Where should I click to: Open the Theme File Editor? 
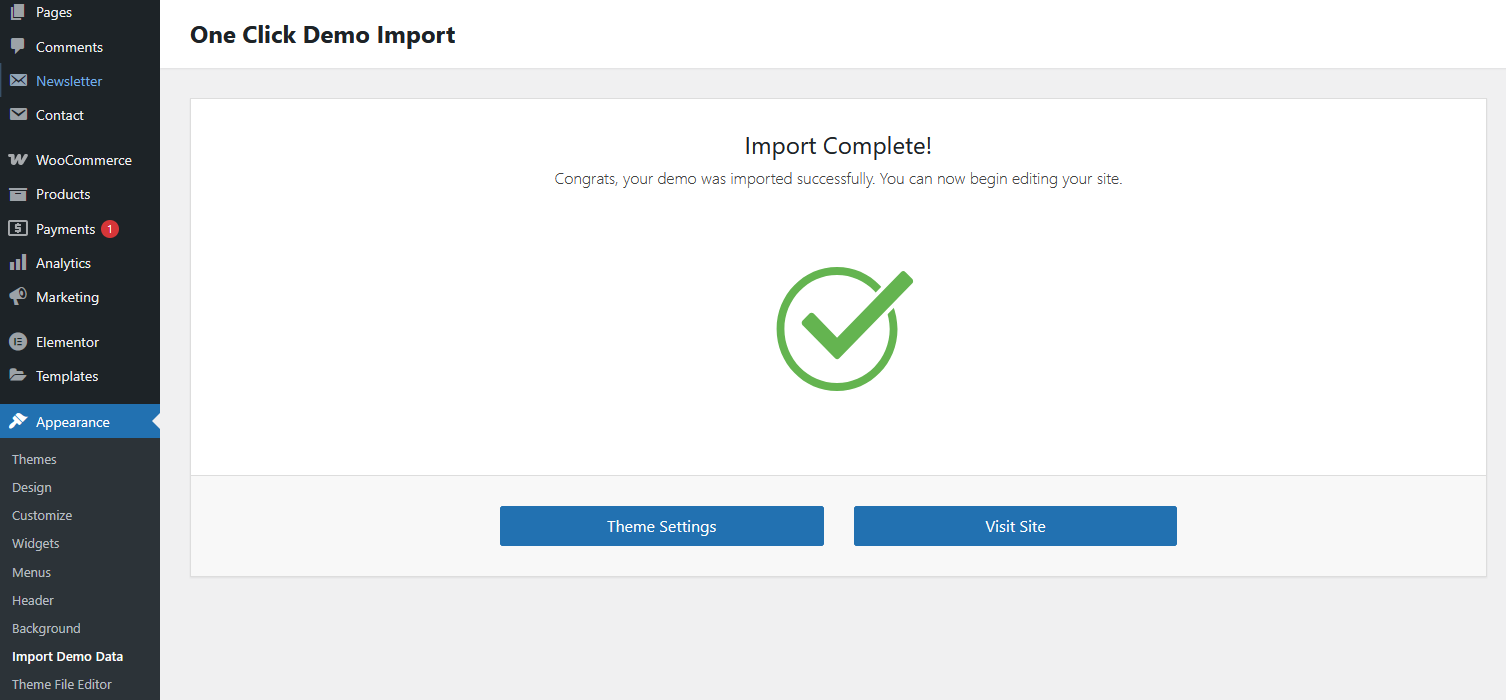[62, 685]
